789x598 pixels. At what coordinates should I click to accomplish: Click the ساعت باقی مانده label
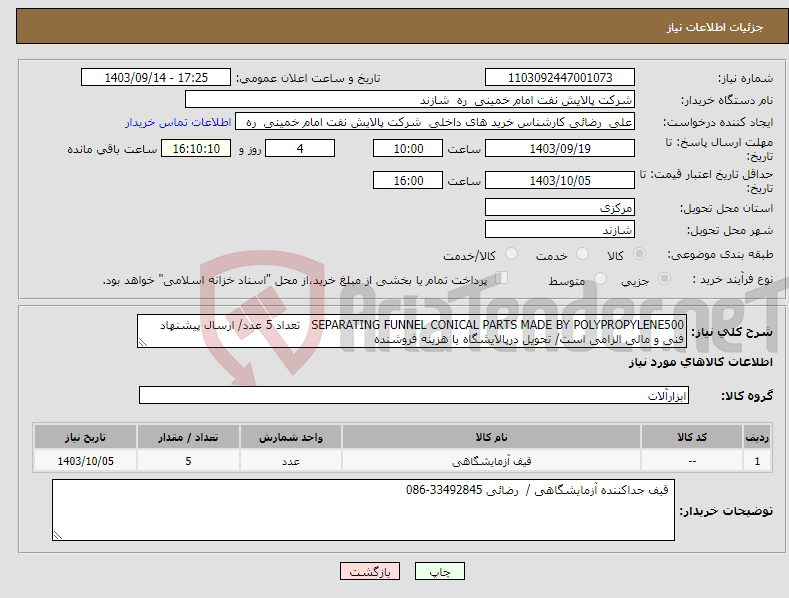pos(112,150)
